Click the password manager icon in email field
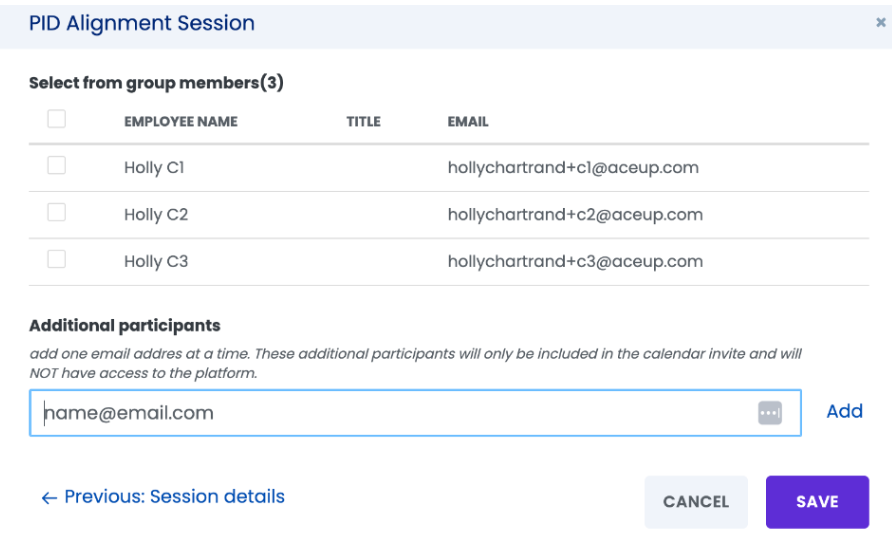This screenshot has width=892, height=537. [770, 413]
